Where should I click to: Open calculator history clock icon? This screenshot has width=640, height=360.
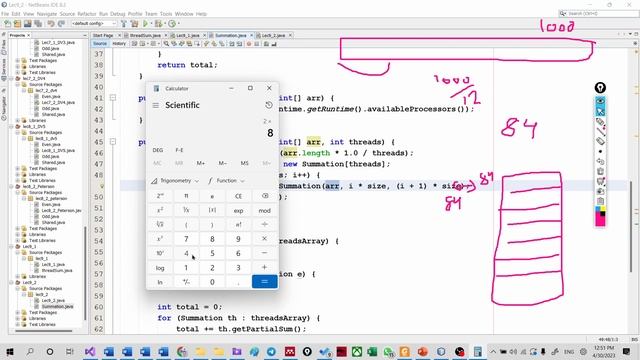[269, 105]
